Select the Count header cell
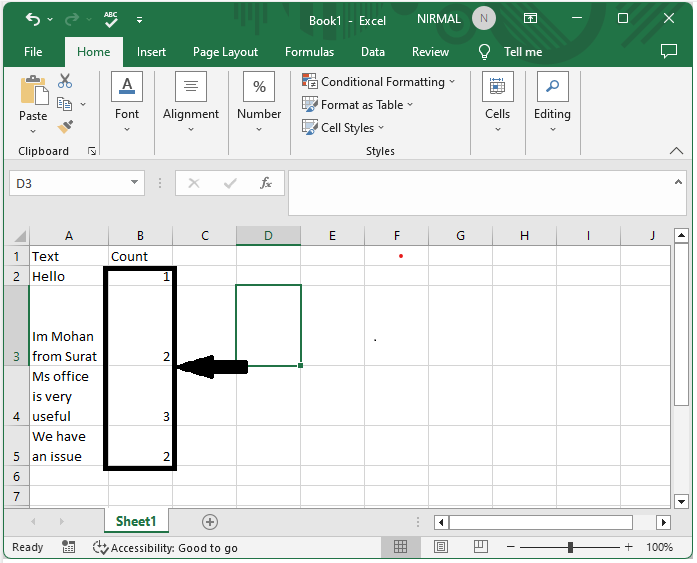Screen dimensions: 697x563 pyautogui.click(x=140, y=256)
